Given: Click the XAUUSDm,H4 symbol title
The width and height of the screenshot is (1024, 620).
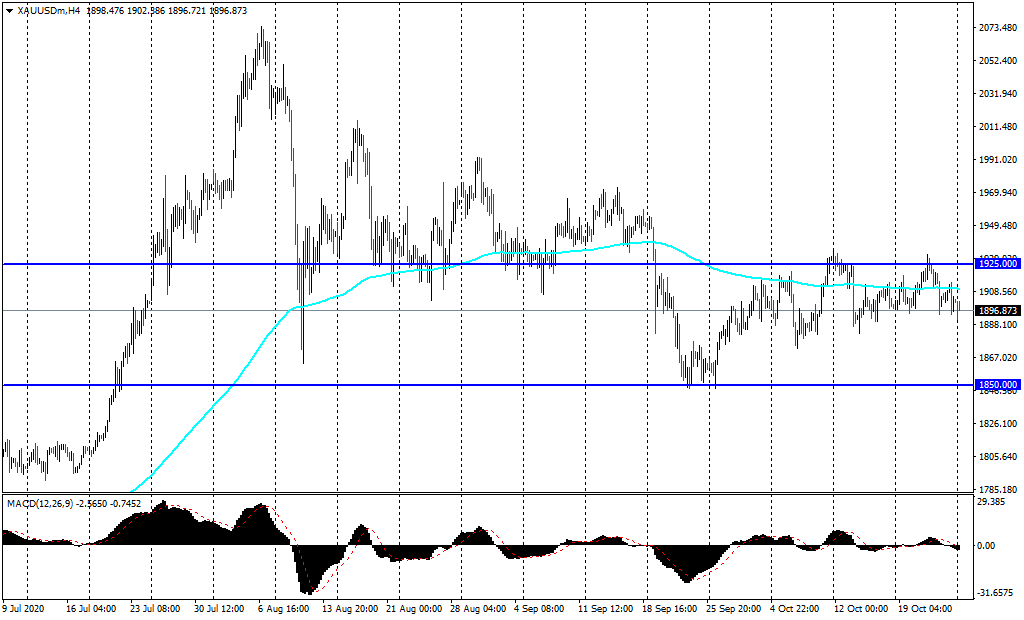Looking at the screenshot, I should [x=49, y=10].
